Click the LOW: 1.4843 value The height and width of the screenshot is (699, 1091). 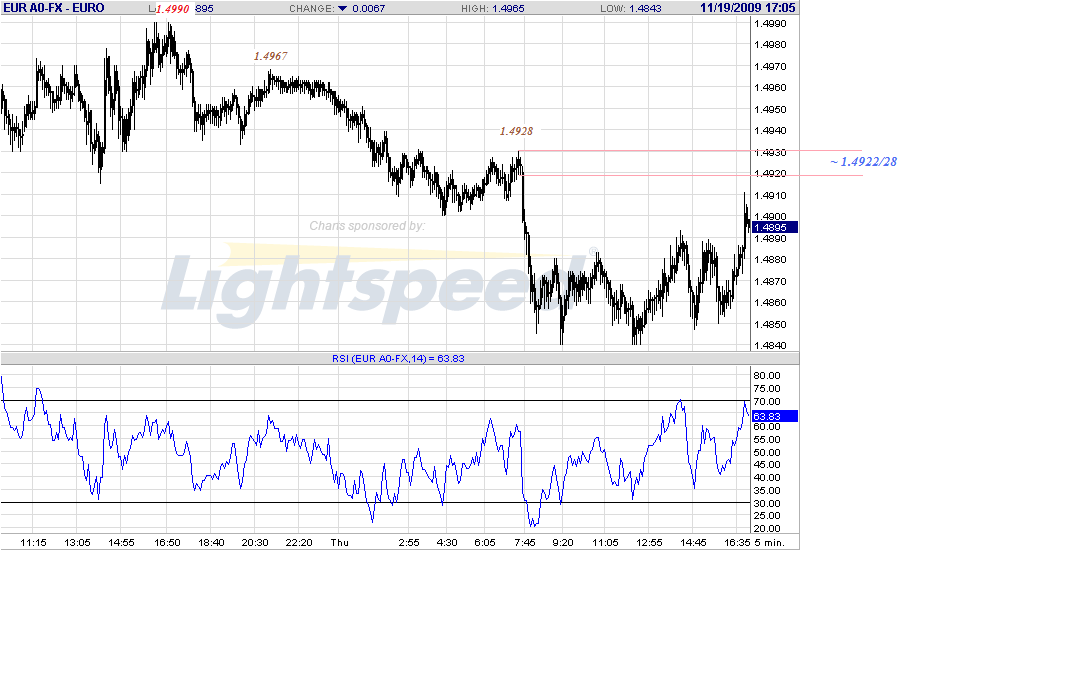(631, 8)
